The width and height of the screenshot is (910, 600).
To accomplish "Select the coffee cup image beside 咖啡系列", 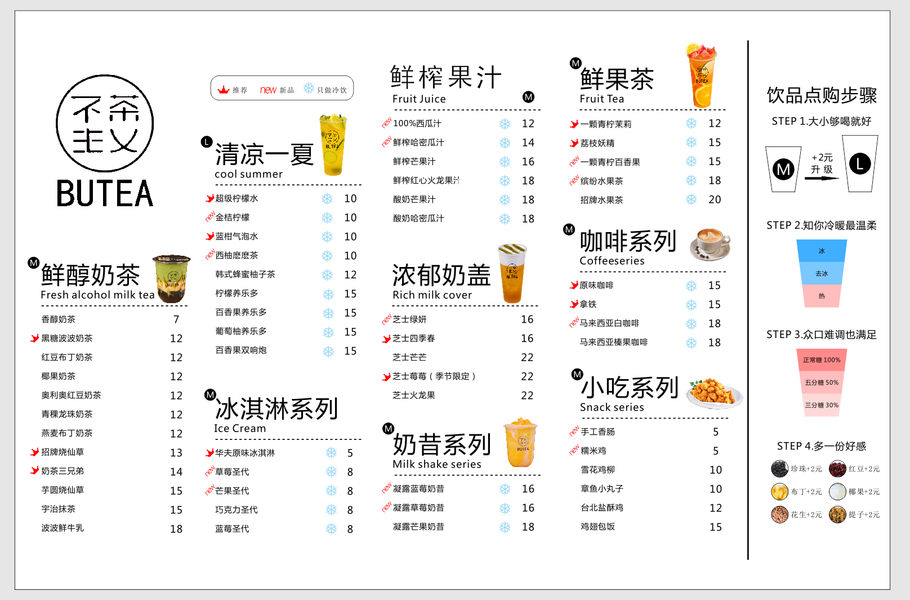I will pyautogui.click(x=710, y=244).
